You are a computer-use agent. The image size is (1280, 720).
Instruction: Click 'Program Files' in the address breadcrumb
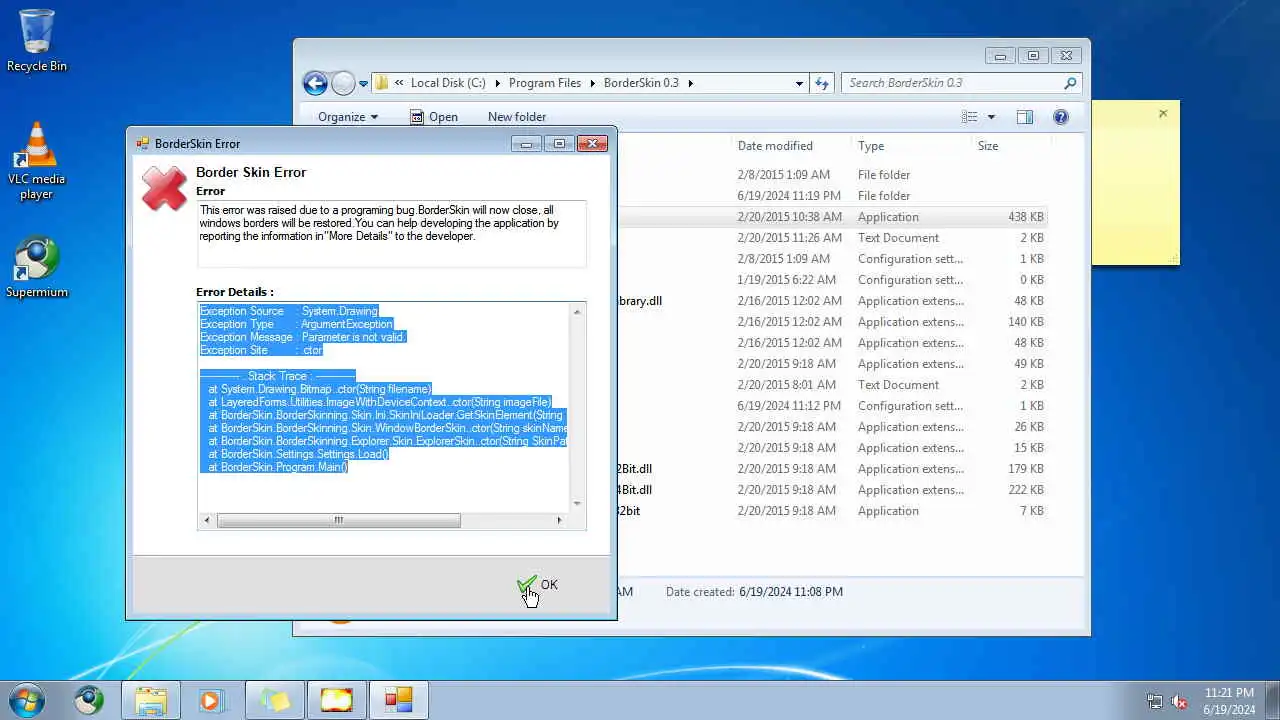[545, 83]
